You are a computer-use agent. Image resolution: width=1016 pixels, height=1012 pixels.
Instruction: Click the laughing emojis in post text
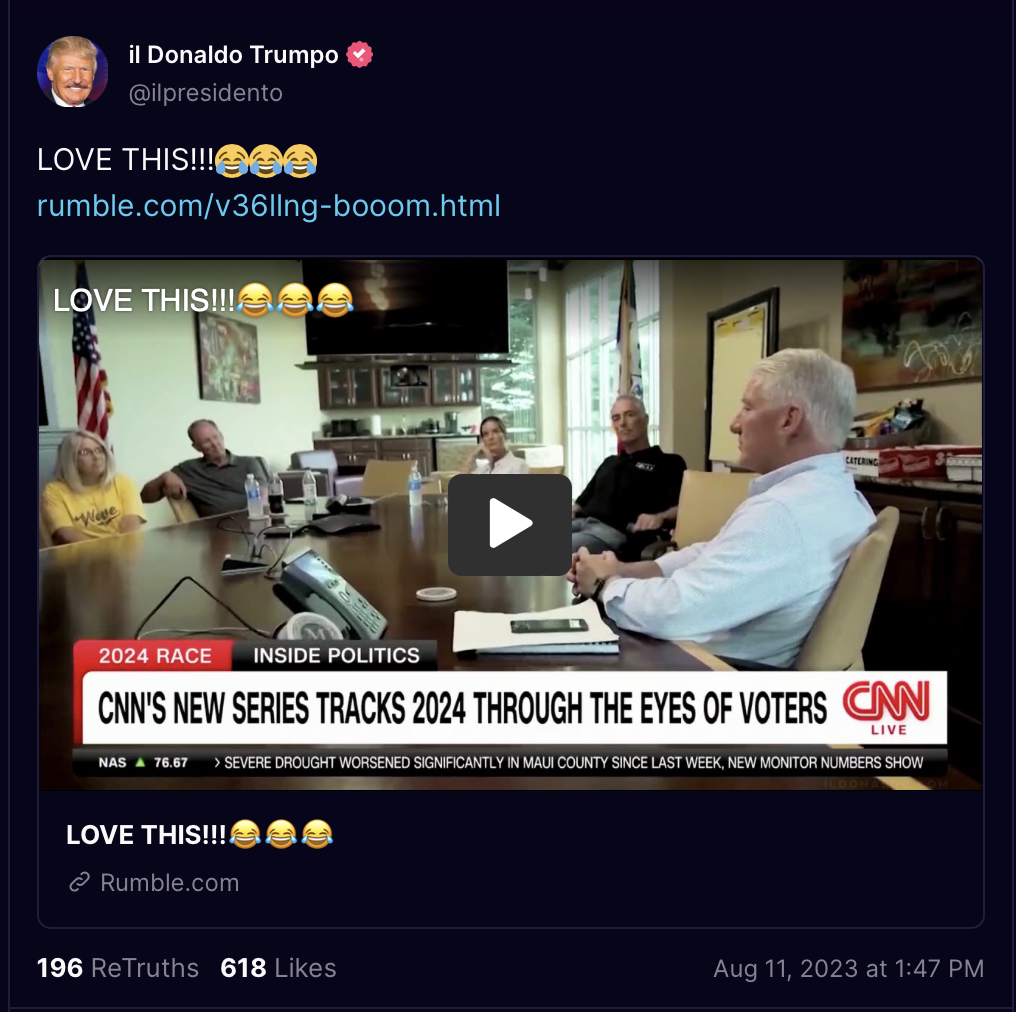tap(266, 161)
